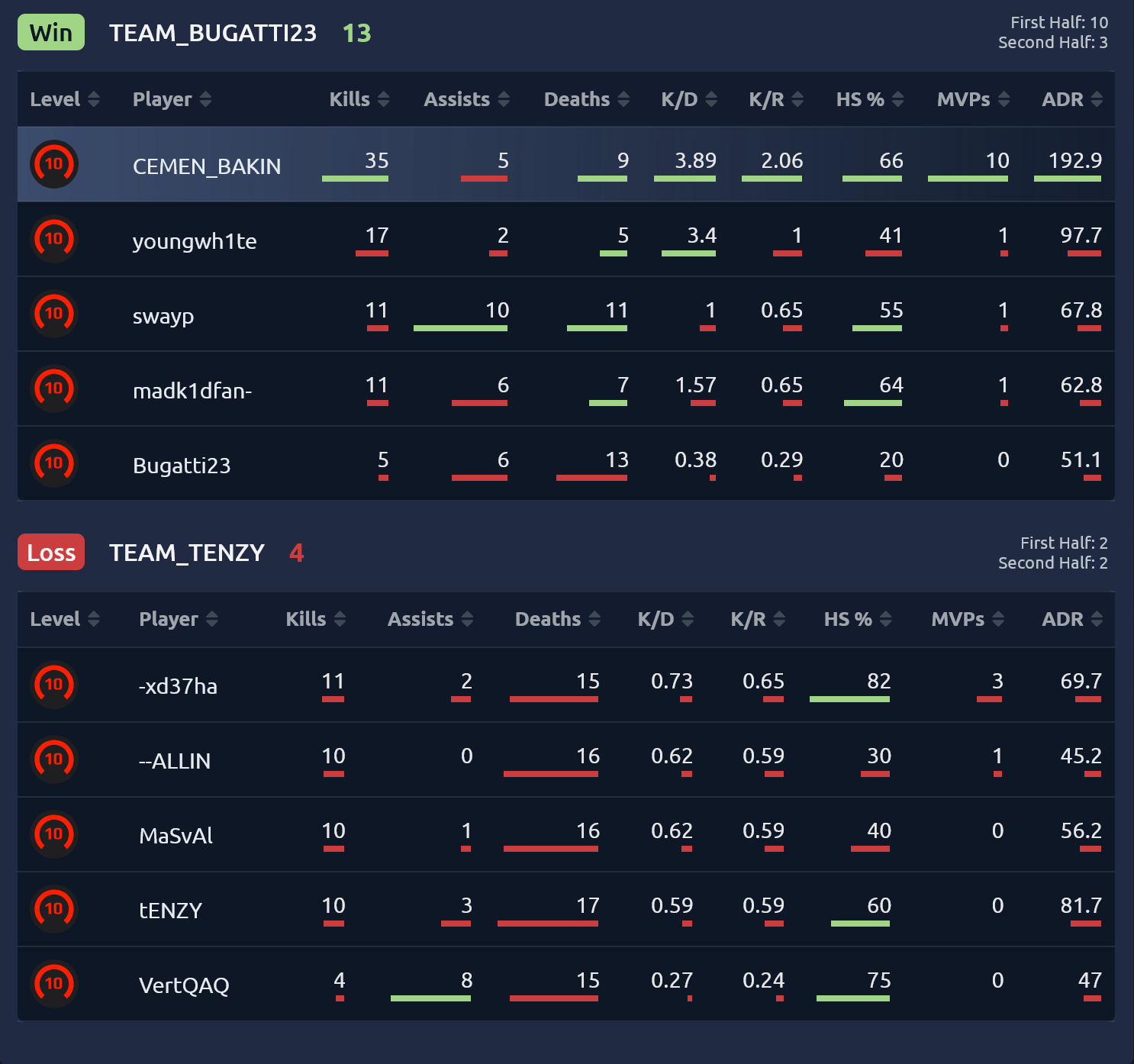The height and width of the screenshot is (1064, 1134).
Task: Open MaSvAl player profile
Action: point(176,836)
